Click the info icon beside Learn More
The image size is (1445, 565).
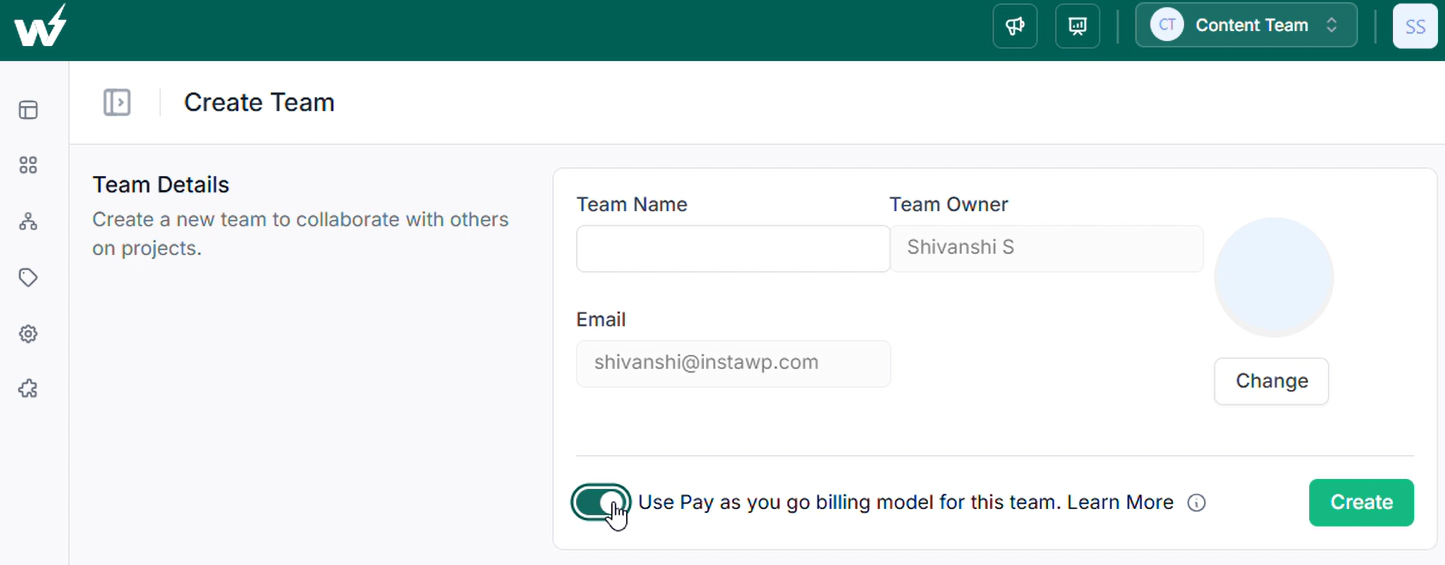[x=1196, y=503]
